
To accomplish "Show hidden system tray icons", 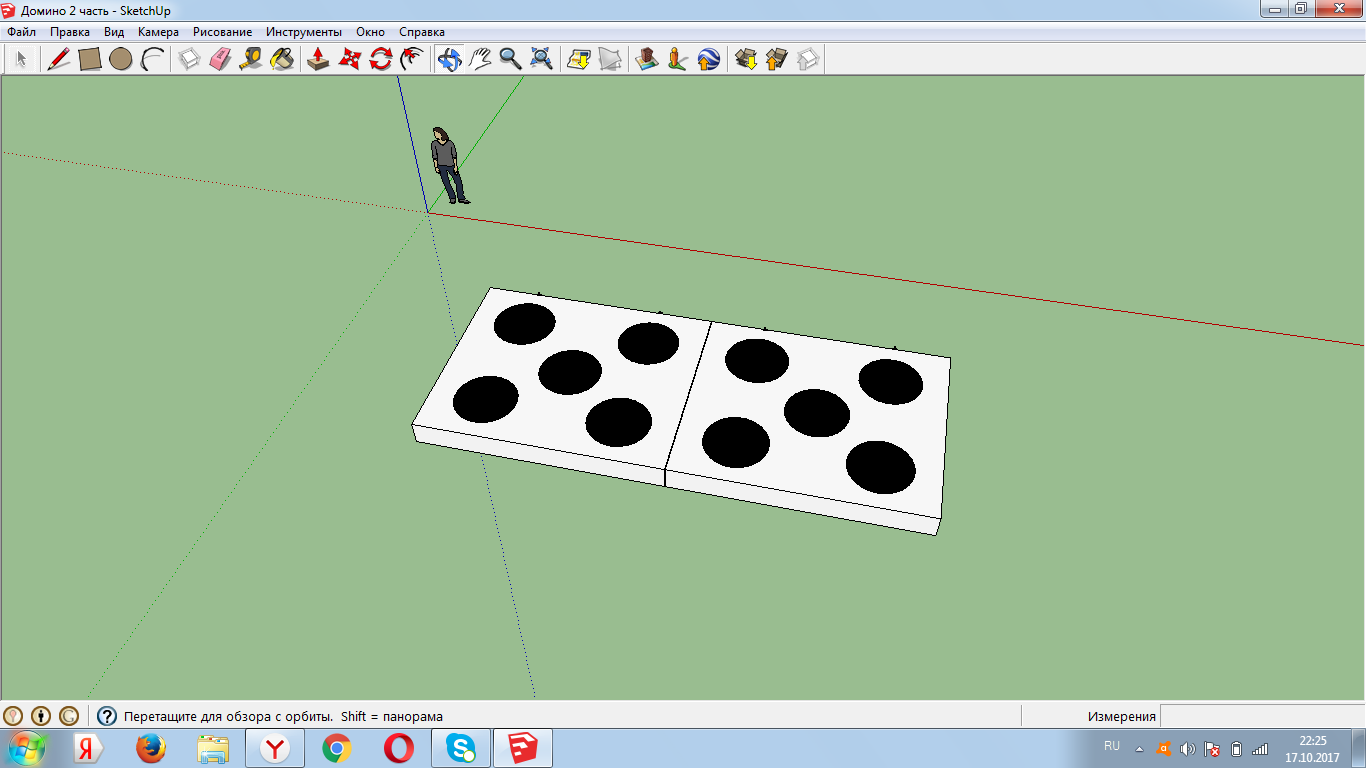I will point(1139,748).
